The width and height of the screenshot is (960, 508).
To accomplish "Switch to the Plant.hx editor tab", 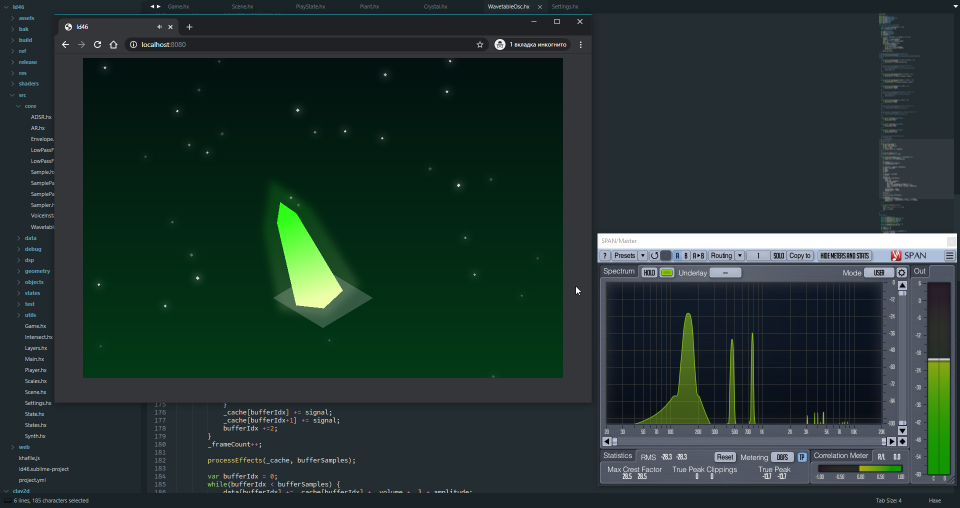I will pyautogui.click(x=369, y=7).
